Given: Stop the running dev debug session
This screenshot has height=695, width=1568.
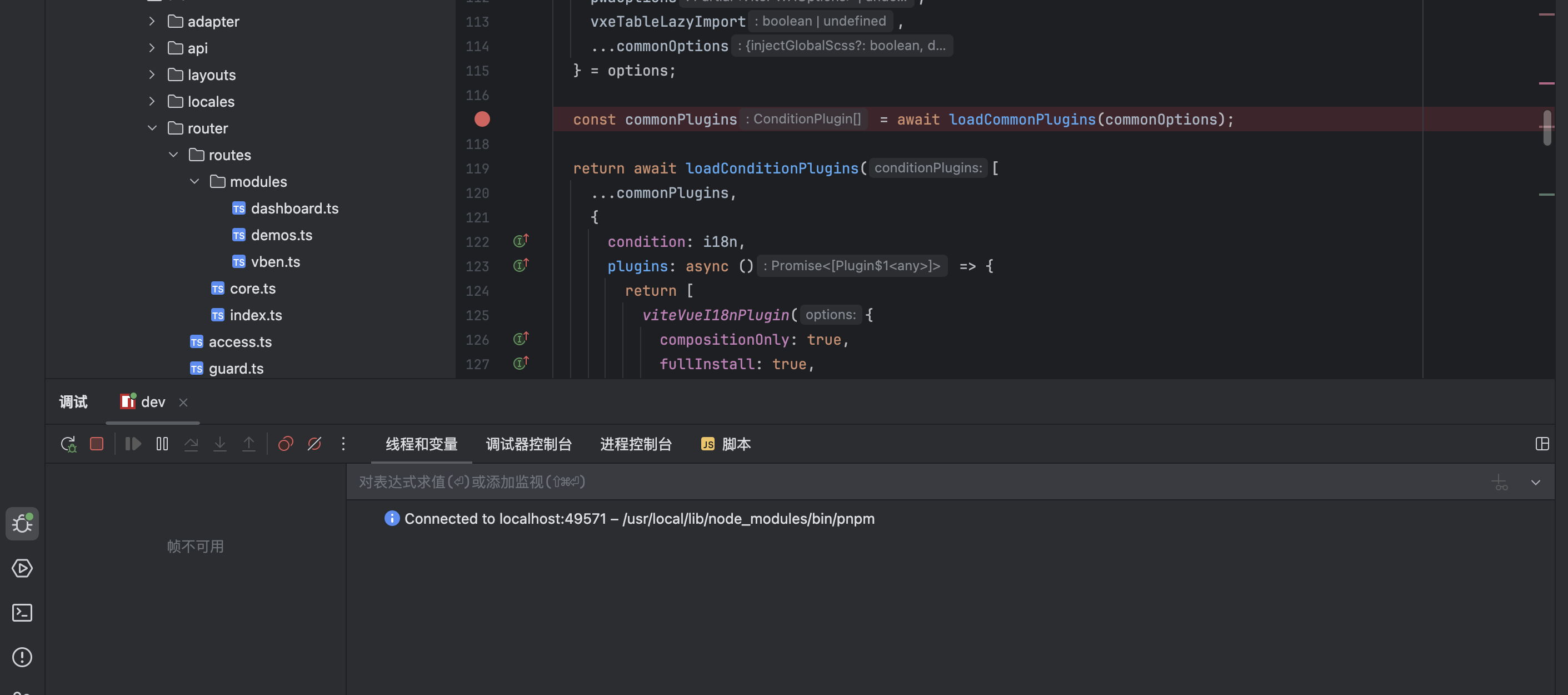Looking at the screenshot, I should pyautogui.click(x=97, y=444).
